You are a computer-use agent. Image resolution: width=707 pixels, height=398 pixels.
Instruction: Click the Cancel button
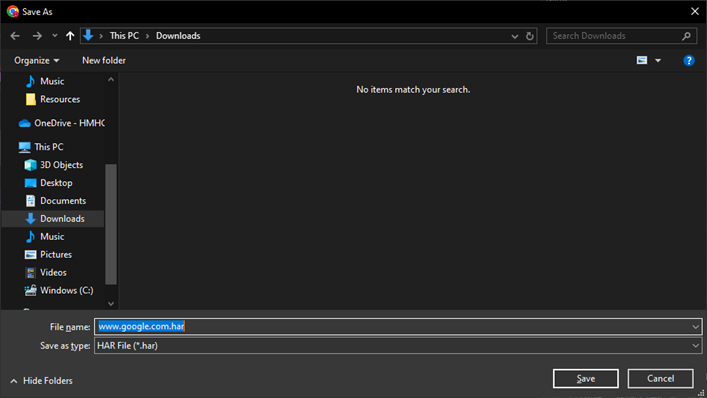[x=661, y=379]
